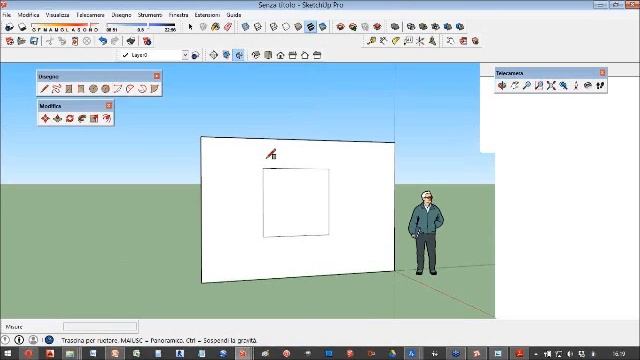This screenshot has width=640, height=360.
Task: Toggle X-Ray face style
Action: [x=245, y=27]
